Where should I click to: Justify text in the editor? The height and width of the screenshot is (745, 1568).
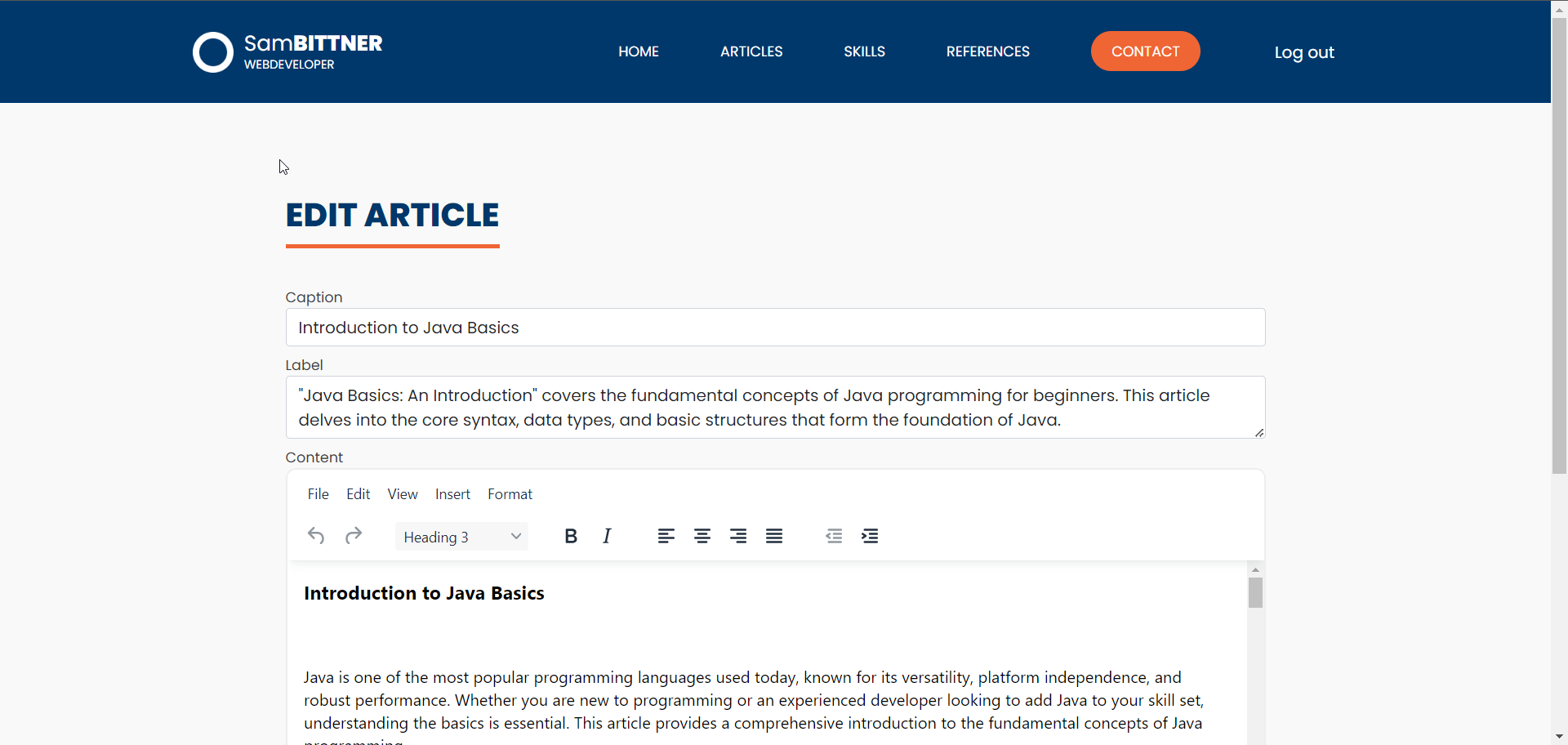pos(774,536)
